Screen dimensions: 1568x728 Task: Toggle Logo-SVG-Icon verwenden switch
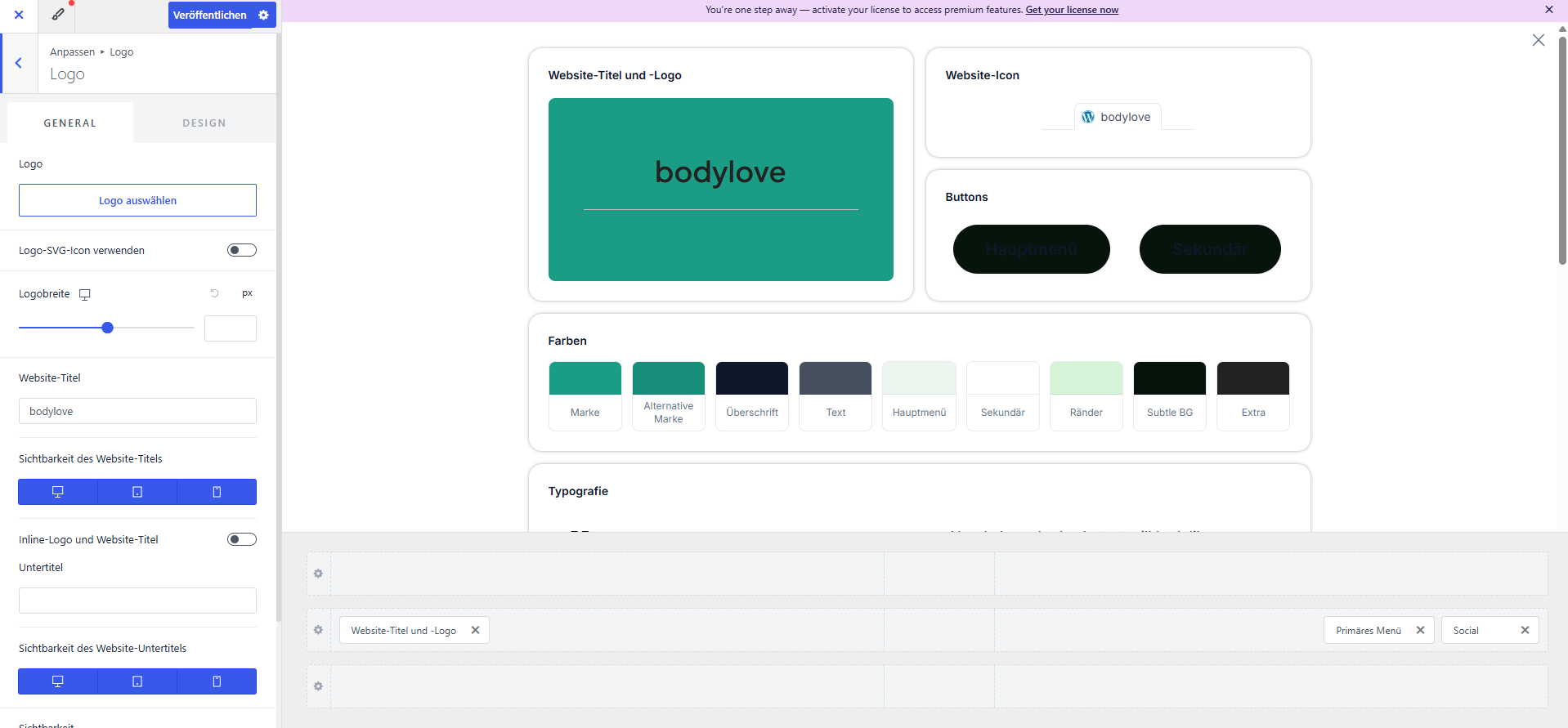(x=242, y=250)
